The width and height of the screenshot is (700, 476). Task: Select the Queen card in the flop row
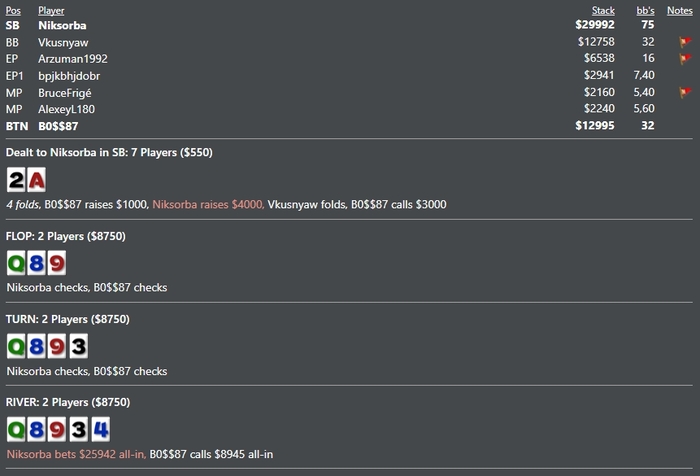pos(16,264)
